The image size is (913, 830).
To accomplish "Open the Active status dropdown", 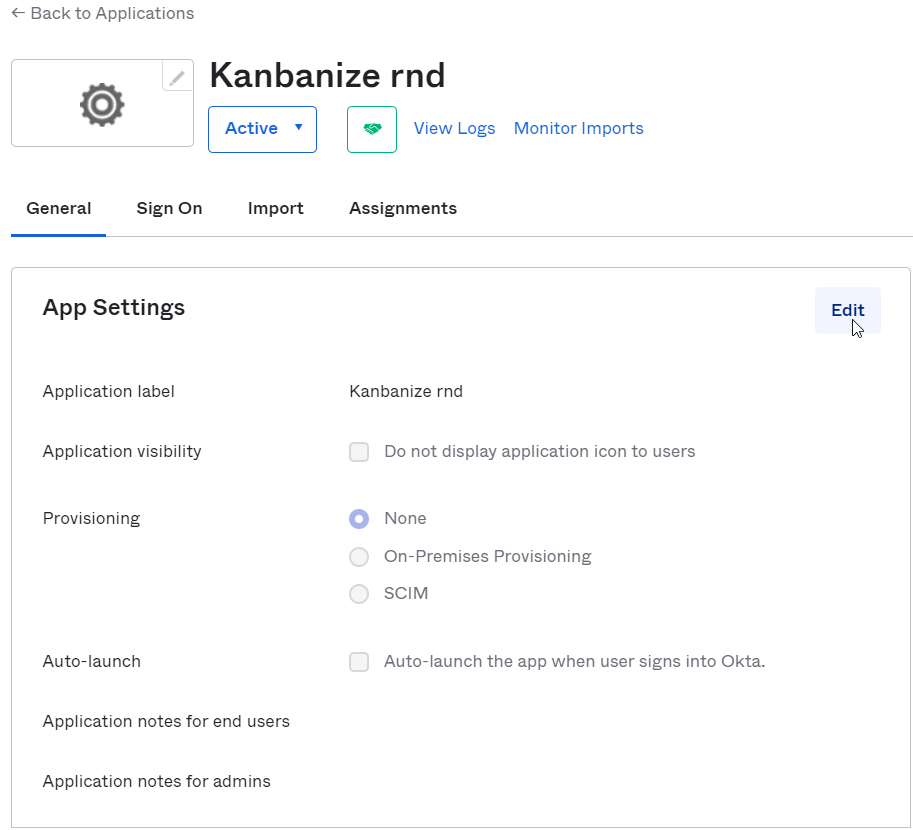I will click(262, 129).
